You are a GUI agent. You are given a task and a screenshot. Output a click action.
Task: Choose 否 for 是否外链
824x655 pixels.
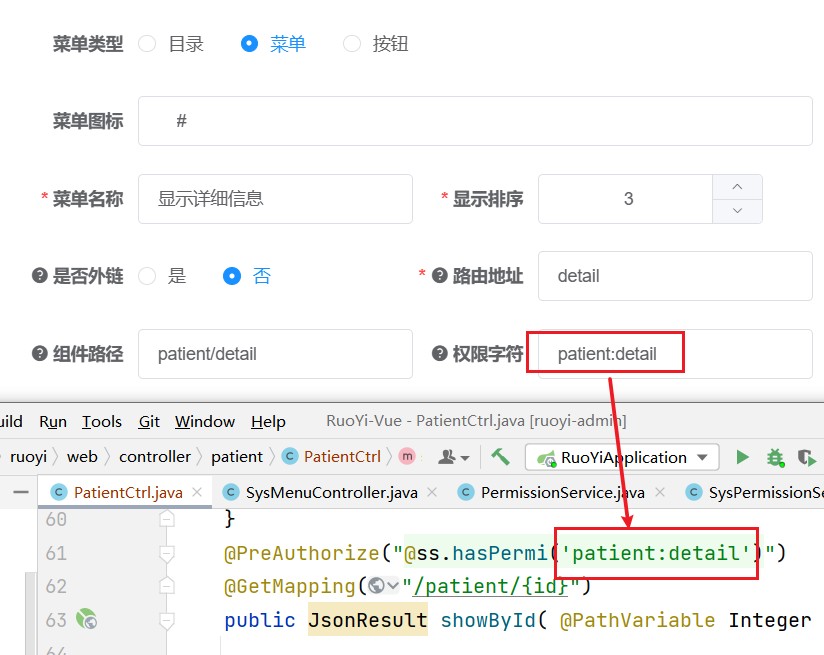click(232, 276)
